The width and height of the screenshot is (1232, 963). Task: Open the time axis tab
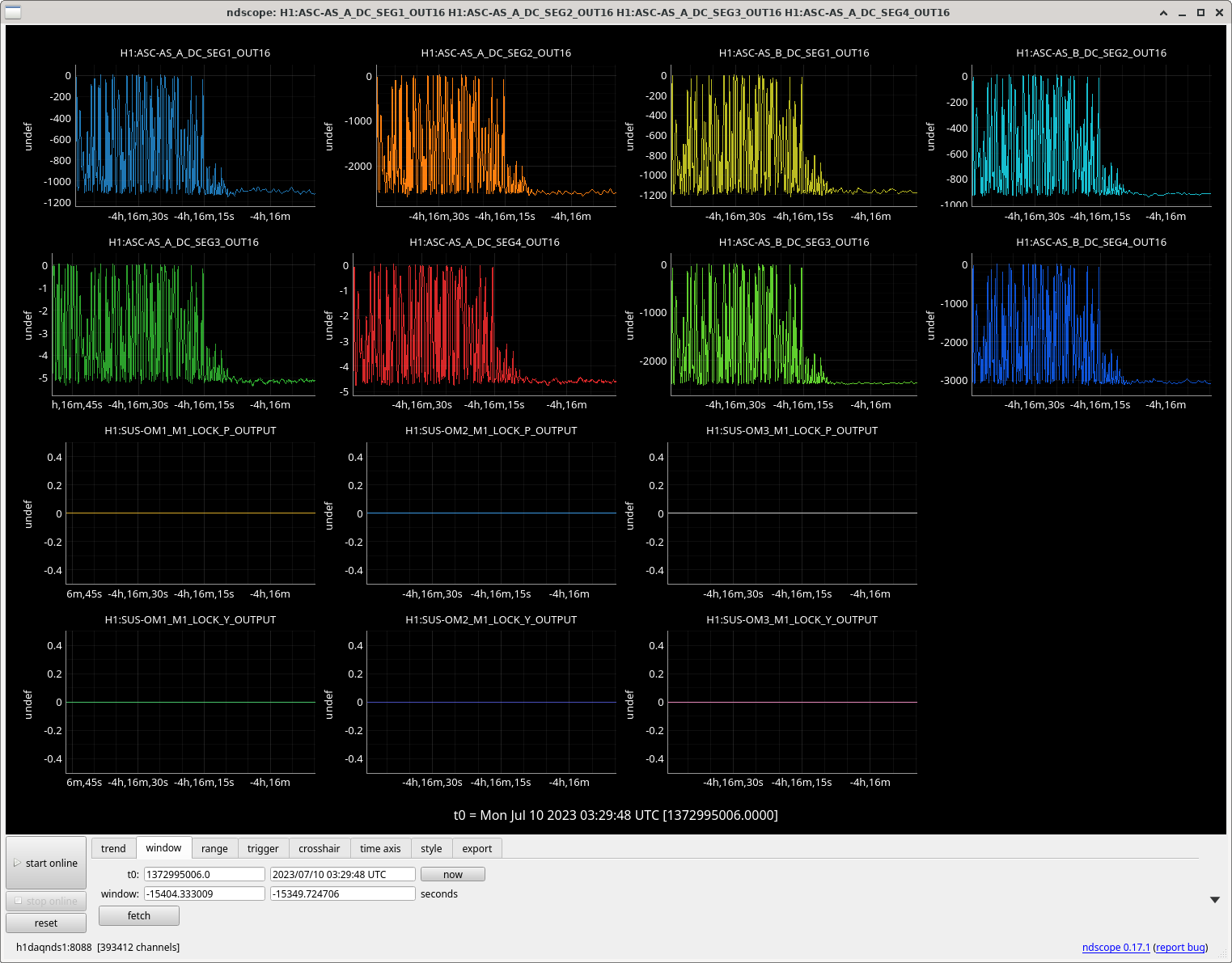coord(380,848)
